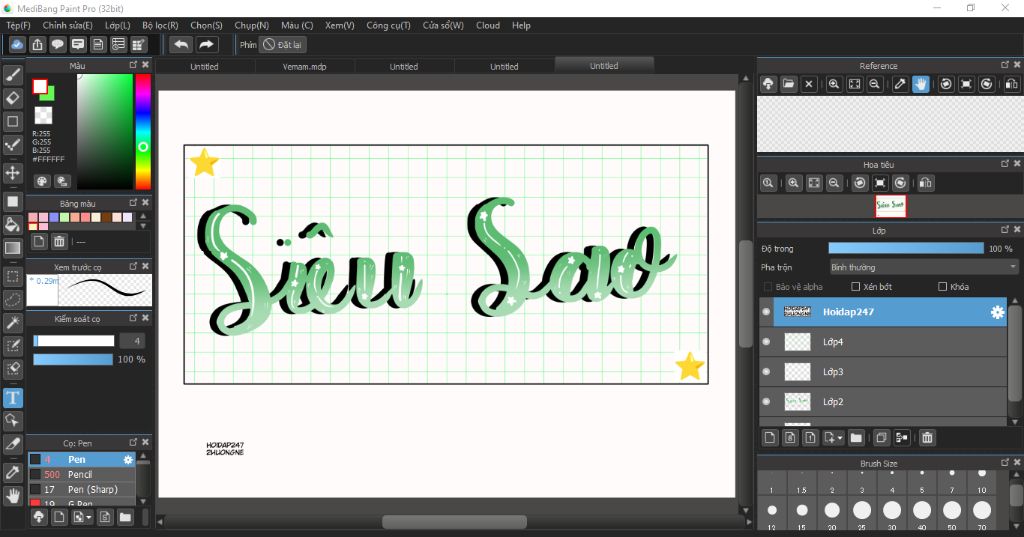Zoom in the Reference panel
Screen dimensions: 1024x537
tap(834, 84)
